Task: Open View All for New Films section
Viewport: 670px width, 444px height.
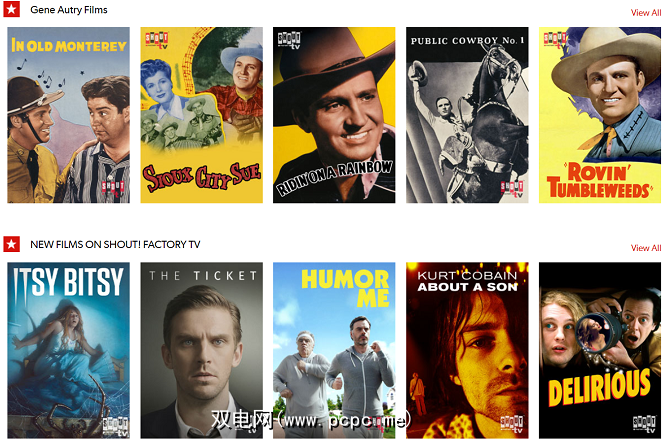Action: tap(646, 248)
